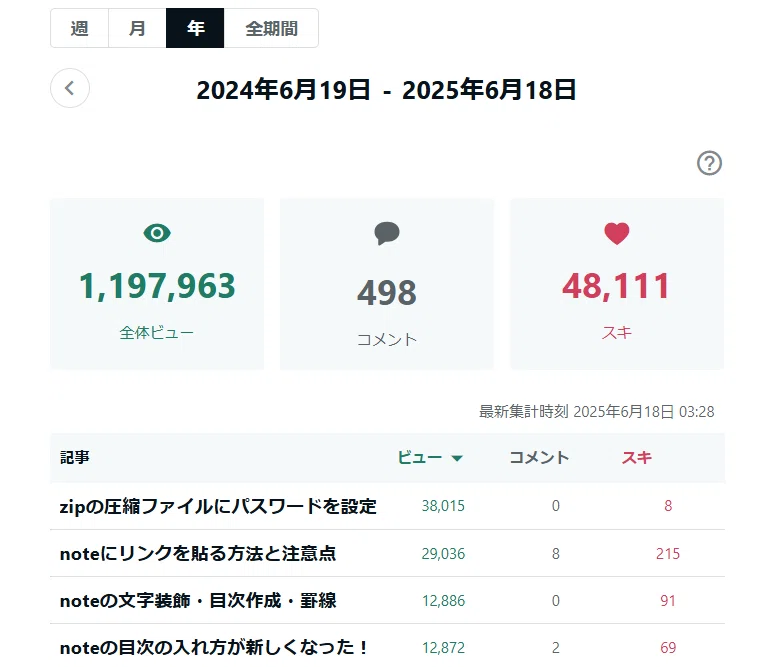Click the likes count 91
769x667 pixels.
668,601
